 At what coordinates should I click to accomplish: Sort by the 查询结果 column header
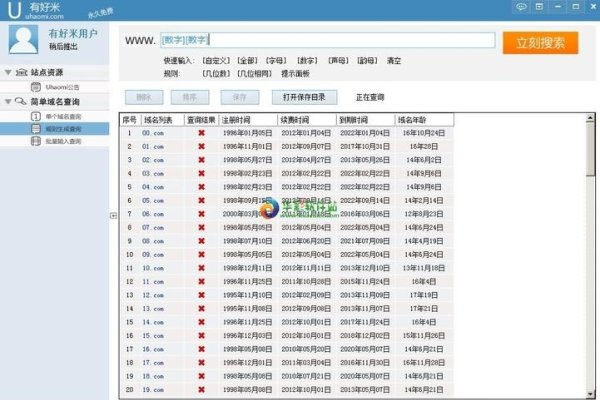pyautogui.click(x=201, y=120)
